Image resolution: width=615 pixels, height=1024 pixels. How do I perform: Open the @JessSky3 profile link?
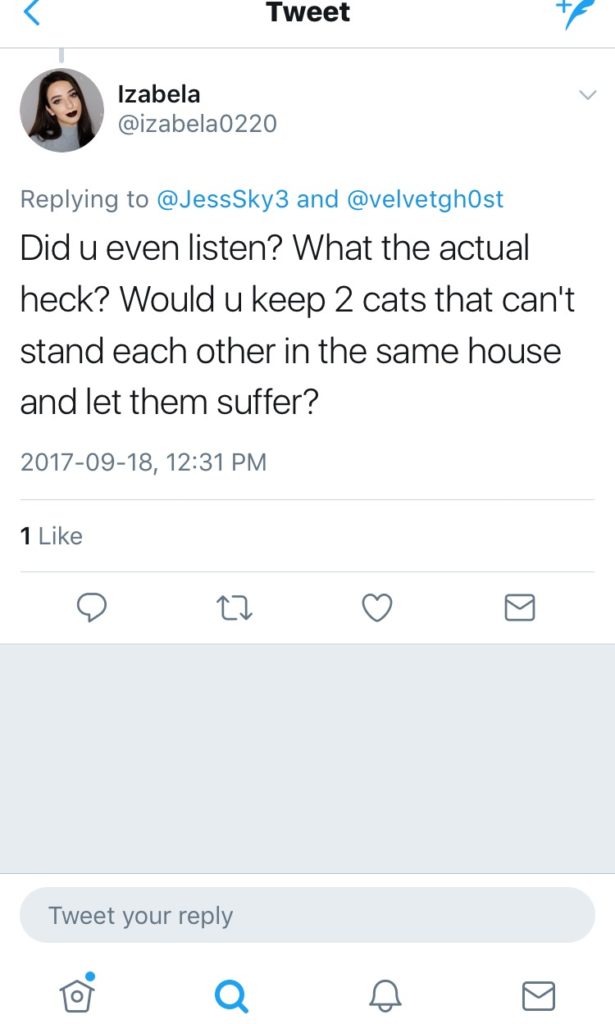(x=224, y=199)
